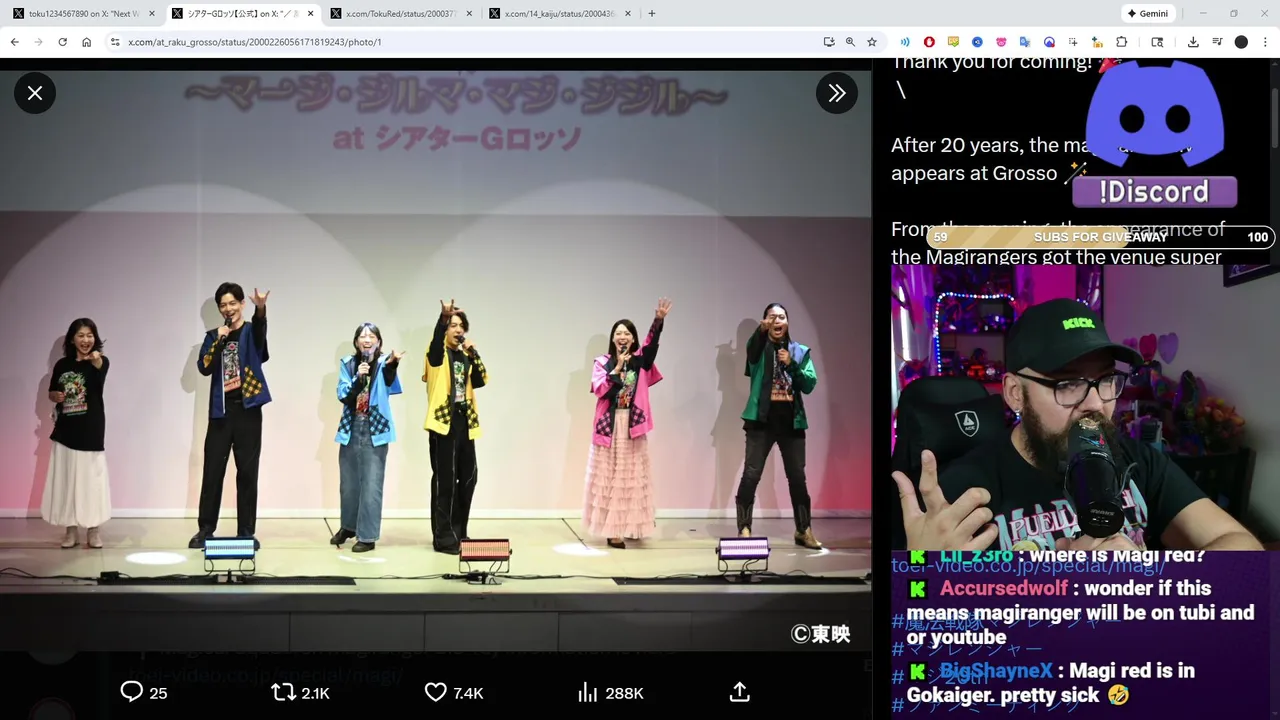The image size is (1280, 720).
Task: Go back using the browser back arrow
Action: click(14, 42)
